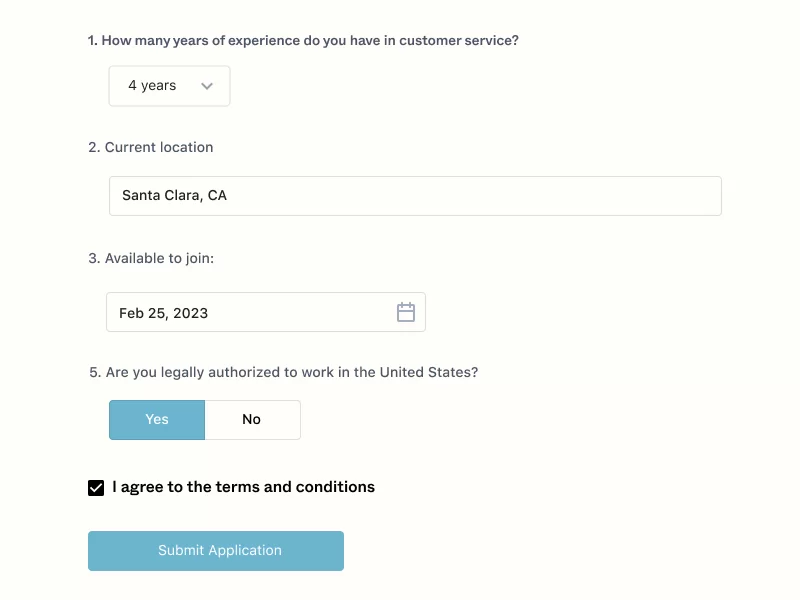This screenshot has width=800, height=600.
Task: Click the "4 years" selected value text
Action: (x=152, y=86)
